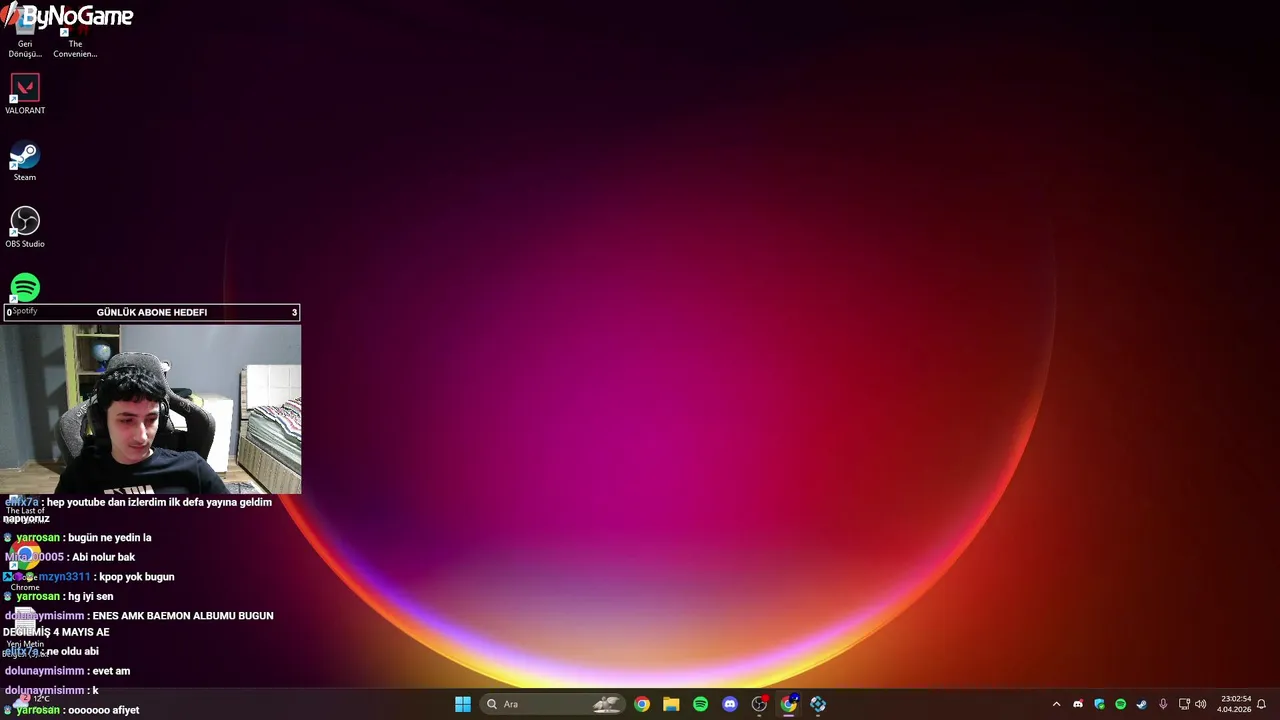Click the Discord system tray icon
Viewport: 1280px width, 720px height.
[1078, 704]
